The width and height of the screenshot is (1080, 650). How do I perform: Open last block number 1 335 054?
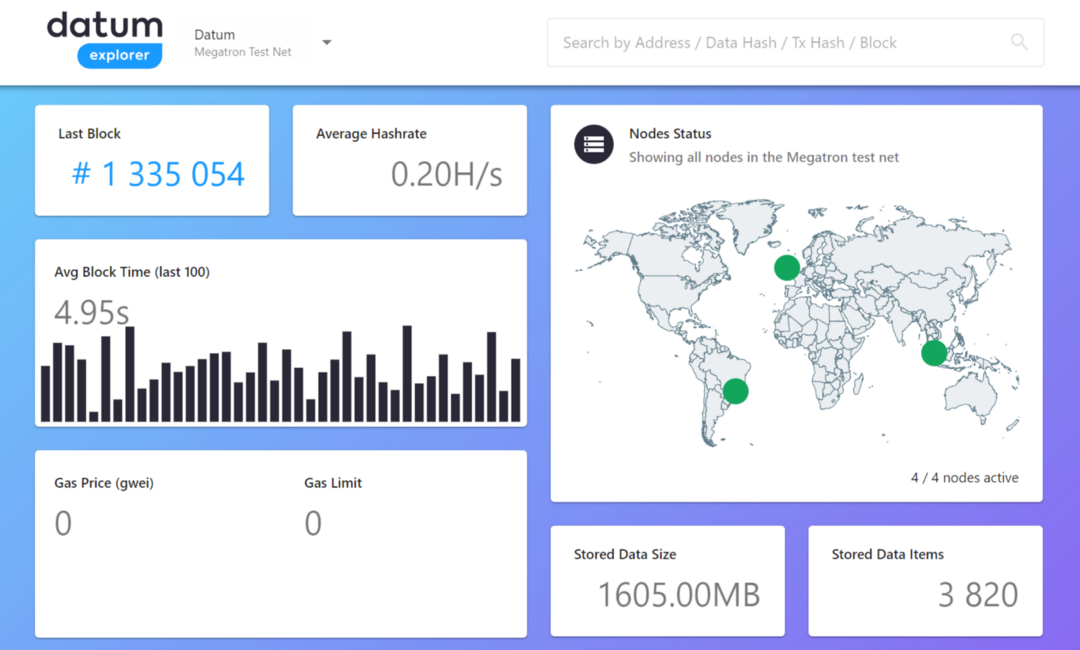coord(158,174)
